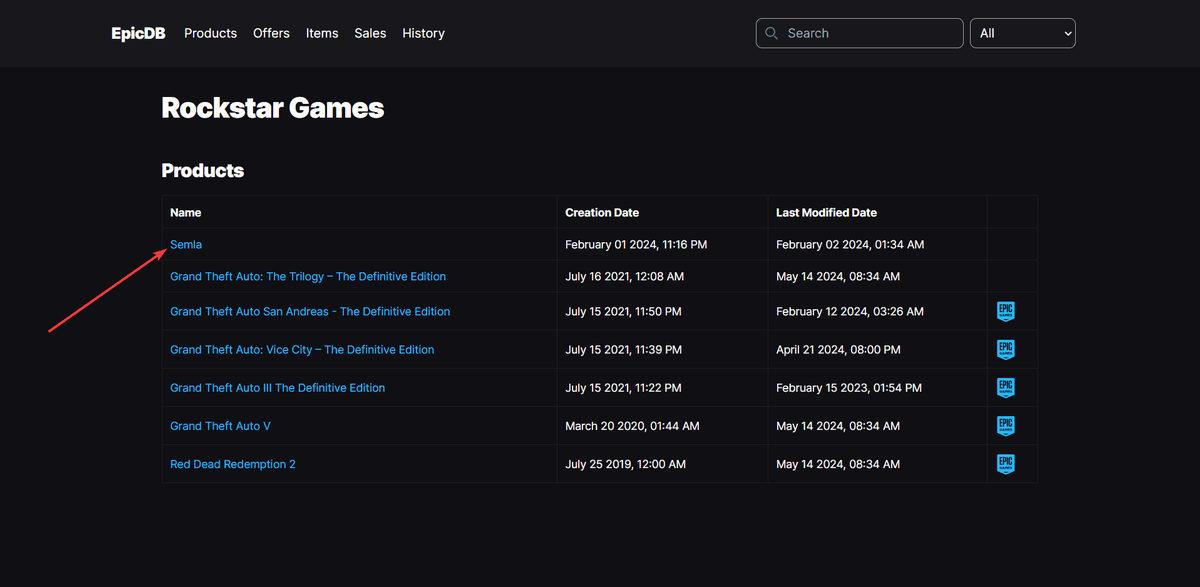Open the Products menu item
The height and width of the screenshot is (587, 1200).
pos(210,33)
